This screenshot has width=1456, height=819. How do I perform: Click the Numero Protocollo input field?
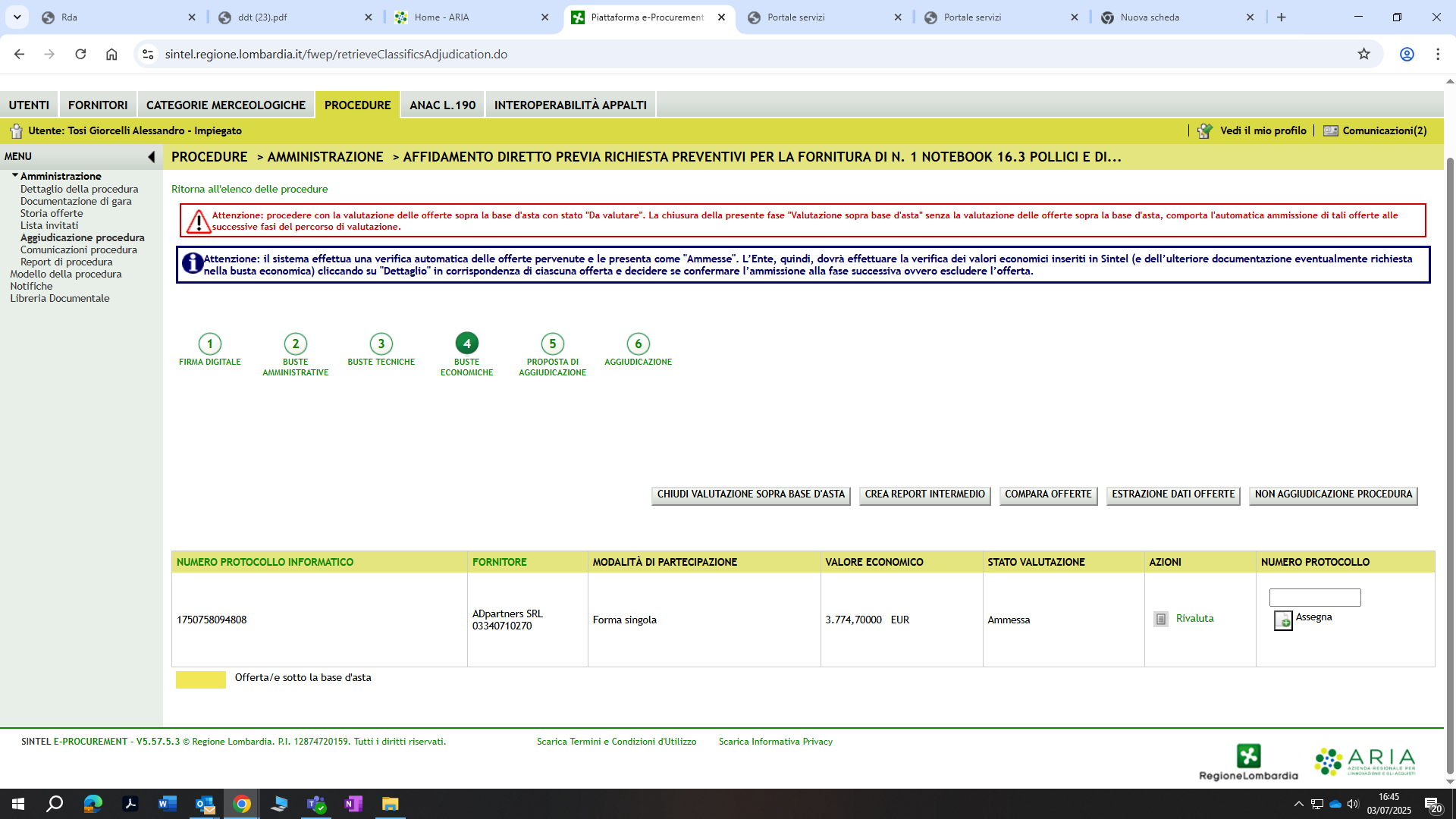click(1314, 598)
